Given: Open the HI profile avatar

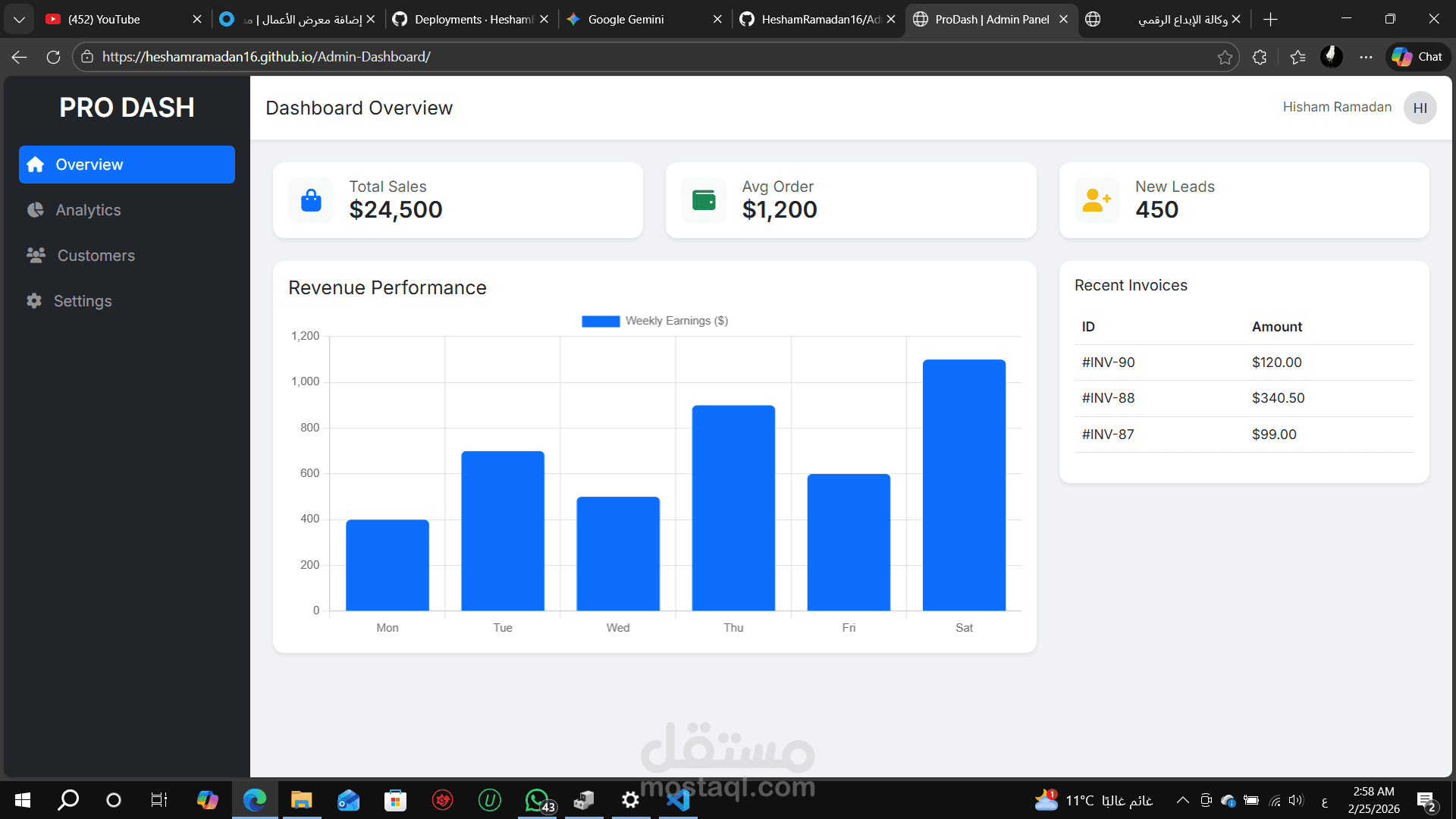Looking at the screenshot, I should tap(1420, 108).
